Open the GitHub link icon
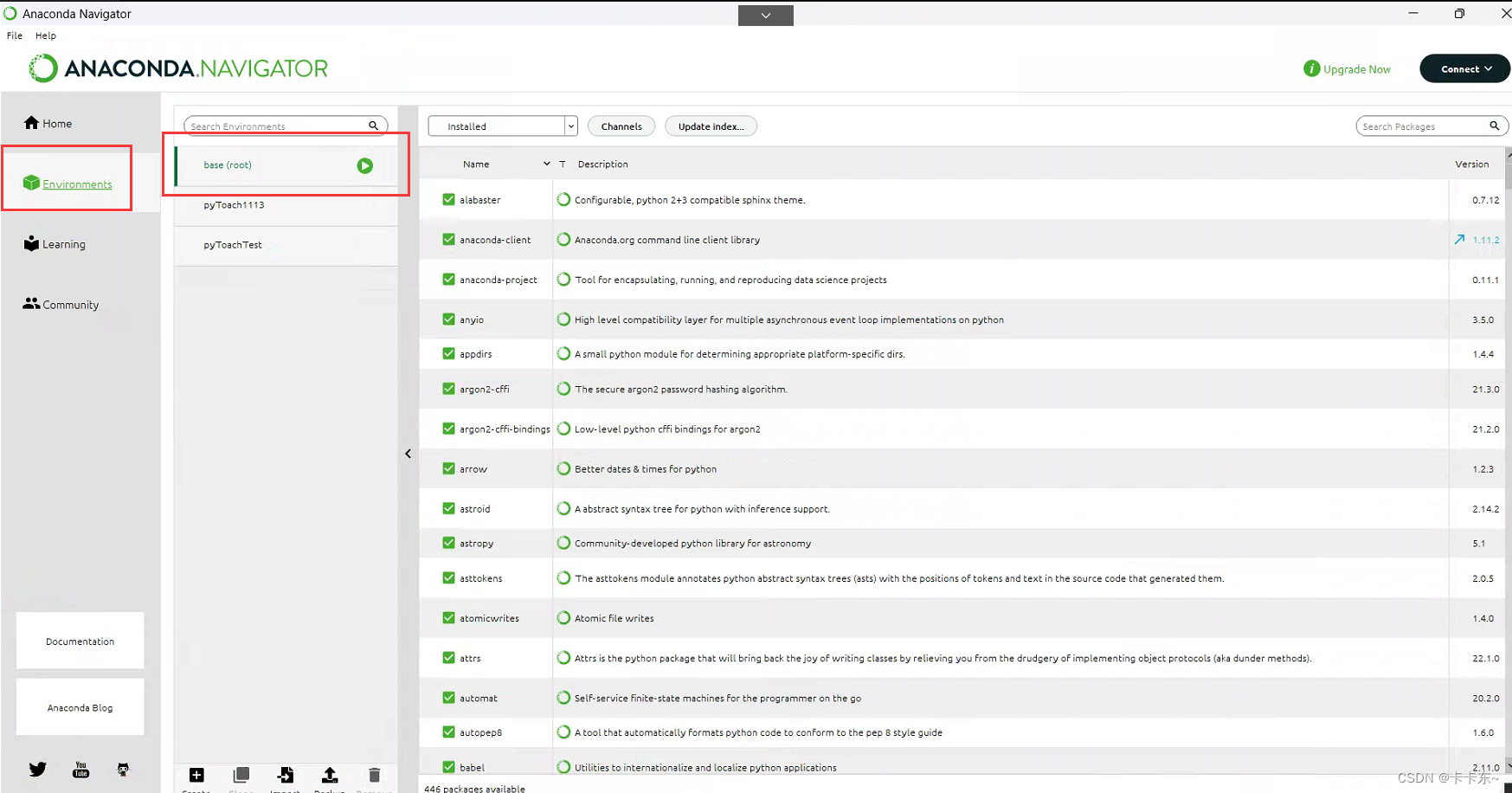The width and height of the screenshot is (1512, 793). [123, 769]
